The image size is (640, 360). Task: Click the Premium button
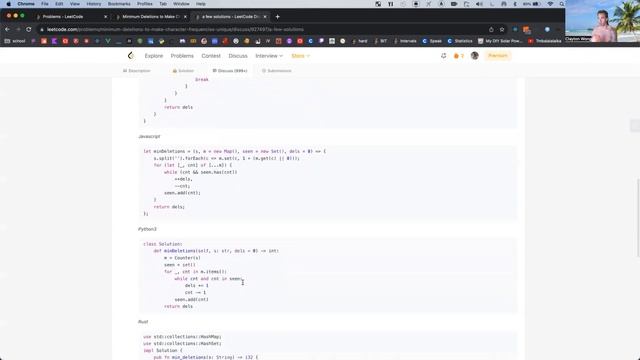coord(498,56)
